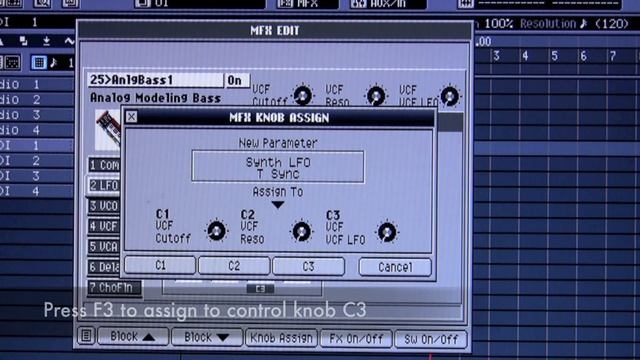
Task: Select the highlighted grid view icon
Action: point(39,62)
